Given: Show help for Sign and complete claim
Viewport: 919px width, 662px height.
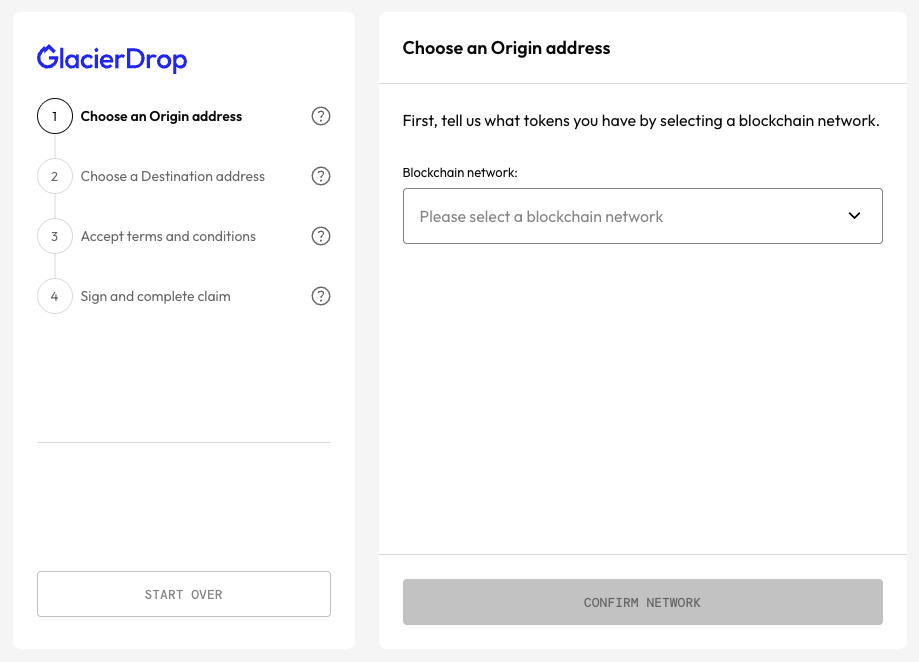Looking at the screenshot, I should click(x=321, y=296).
